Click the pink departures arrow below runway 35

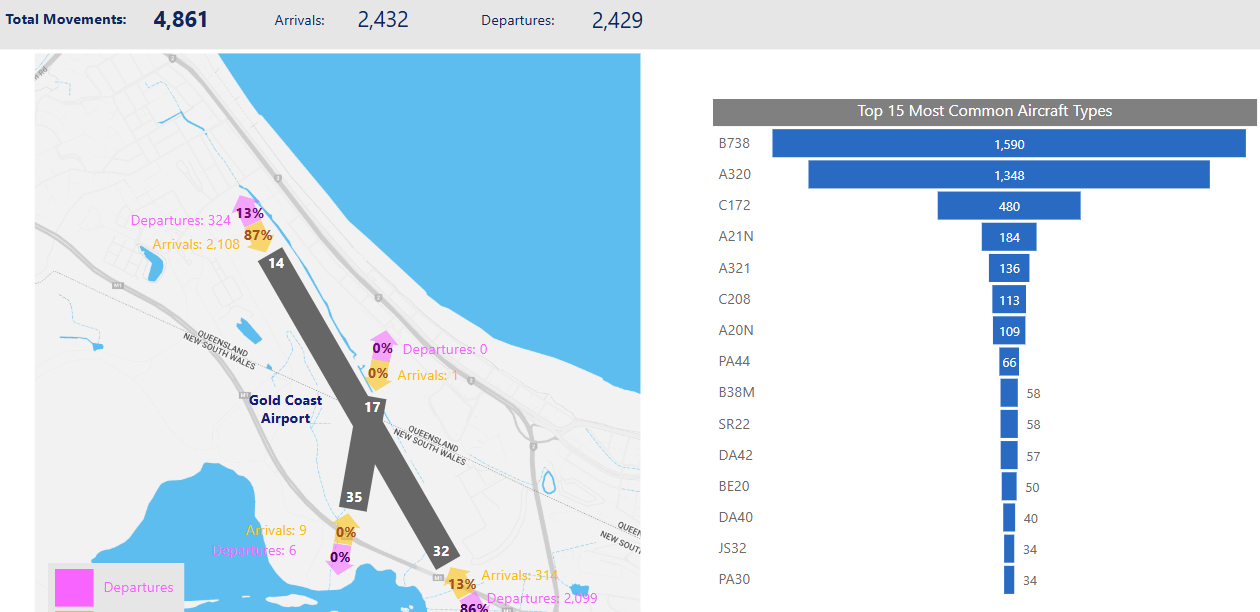tap(340, 558)
